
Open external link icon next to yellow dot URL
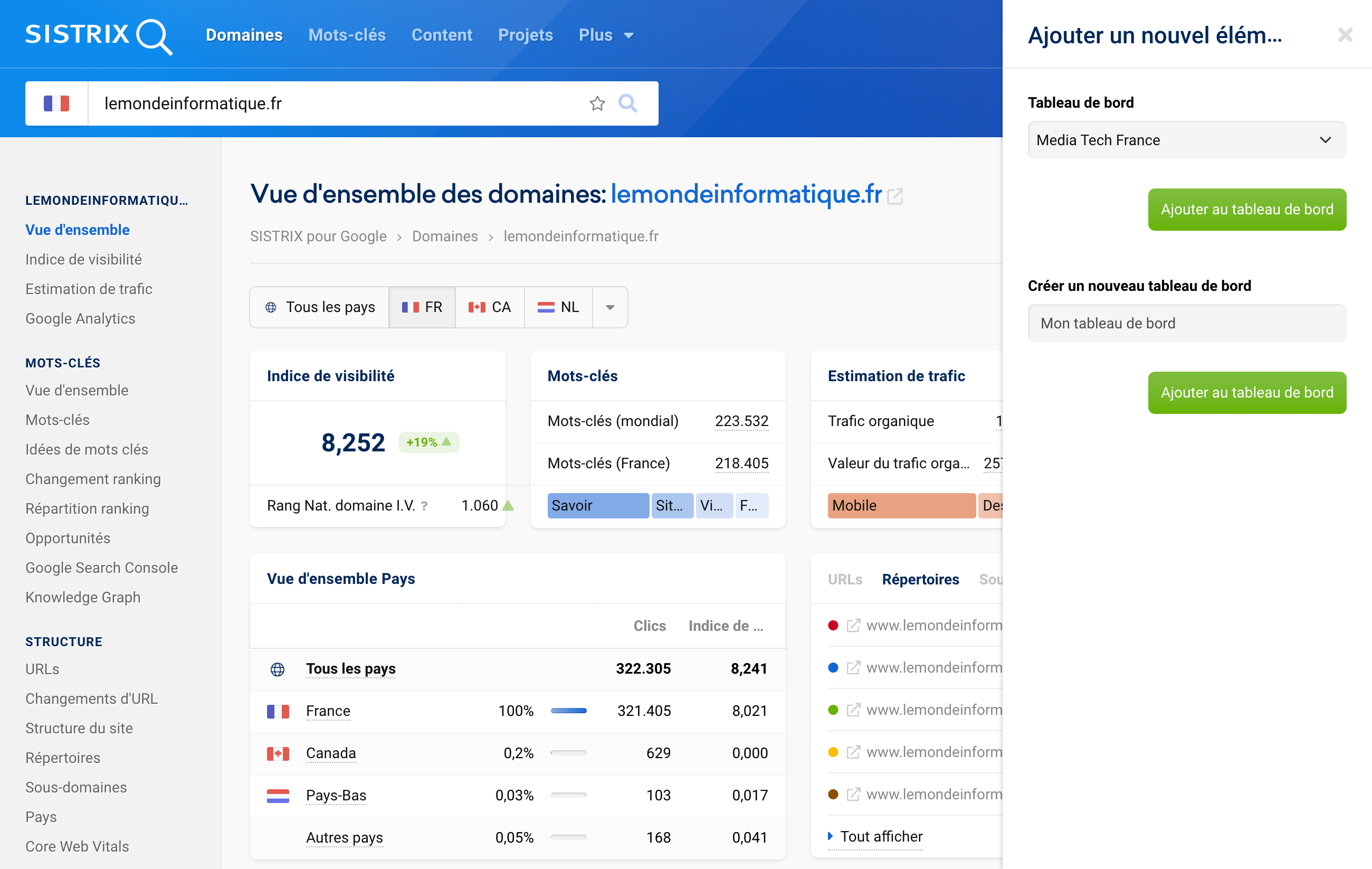coord(853,752)
